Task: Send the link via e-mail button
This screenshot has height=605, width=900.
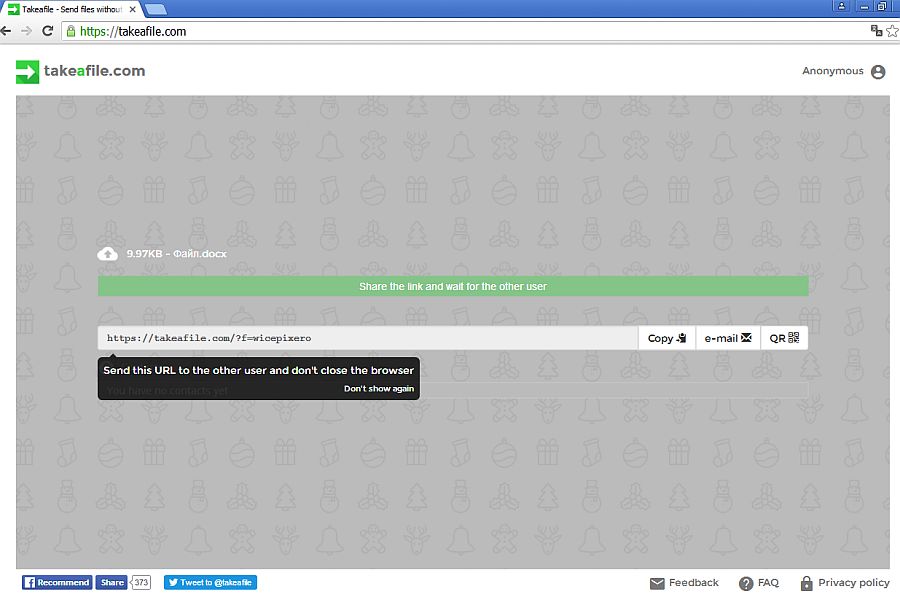Action: click(x=728, y=338)
